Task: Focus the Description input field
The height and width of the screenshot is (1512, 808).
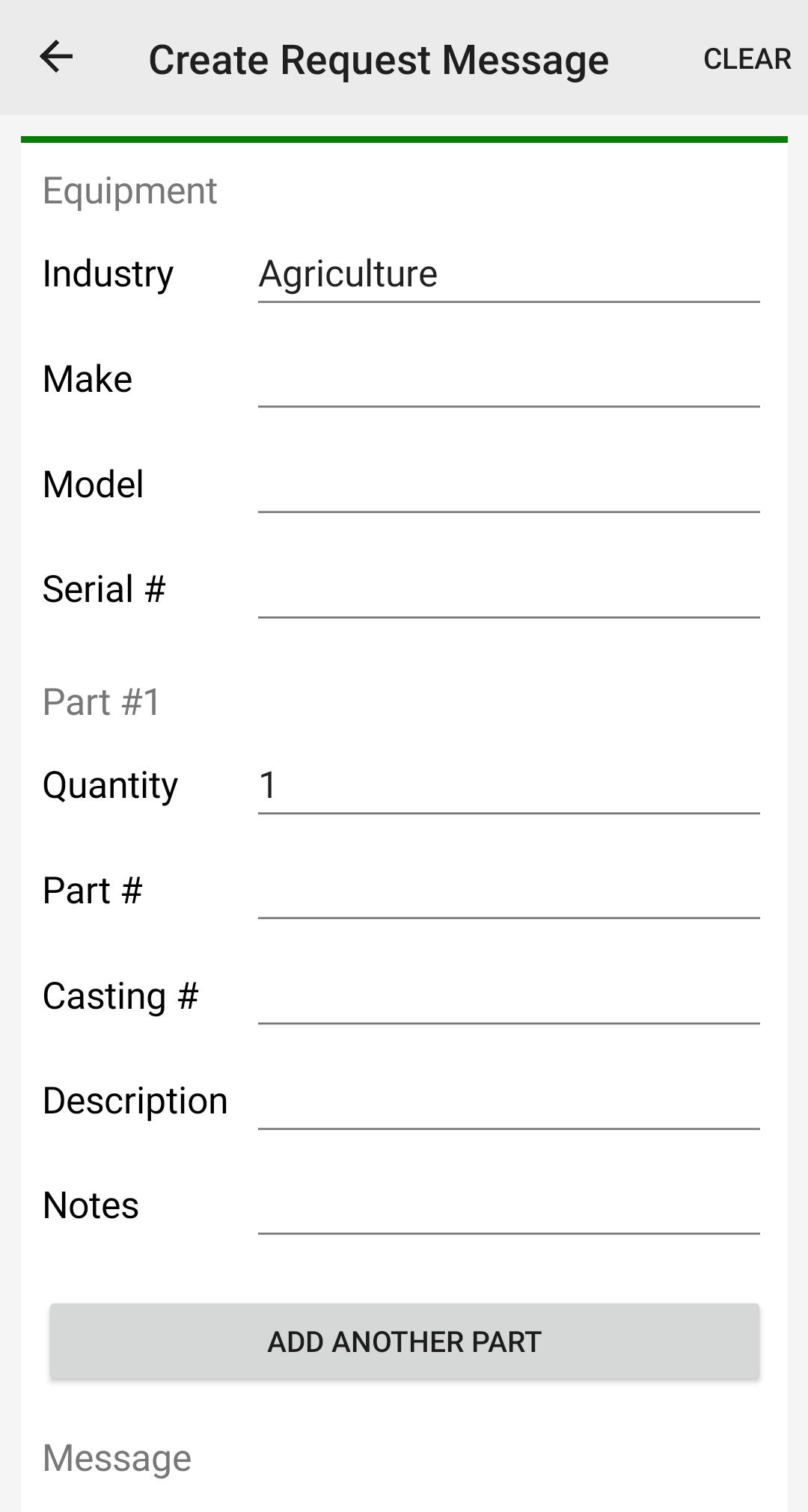Action: [508, 1101]
